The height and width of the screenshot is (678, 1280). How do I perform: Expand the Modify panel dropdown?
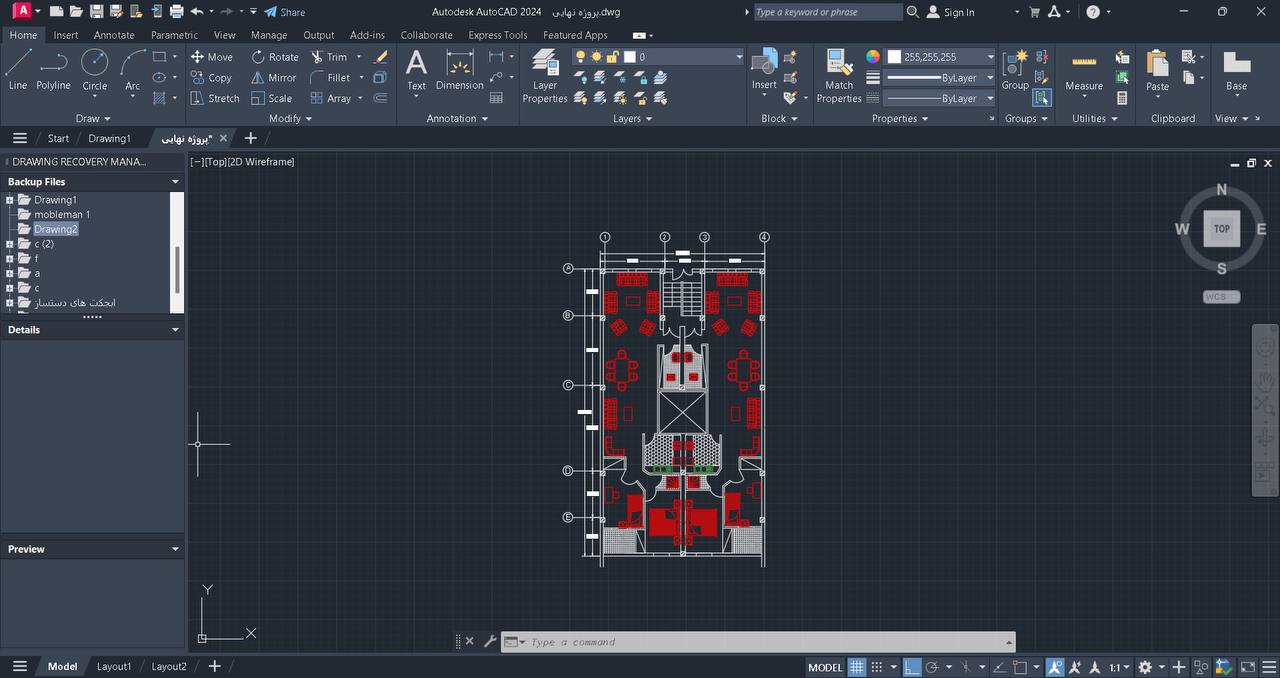click(290, 118)
